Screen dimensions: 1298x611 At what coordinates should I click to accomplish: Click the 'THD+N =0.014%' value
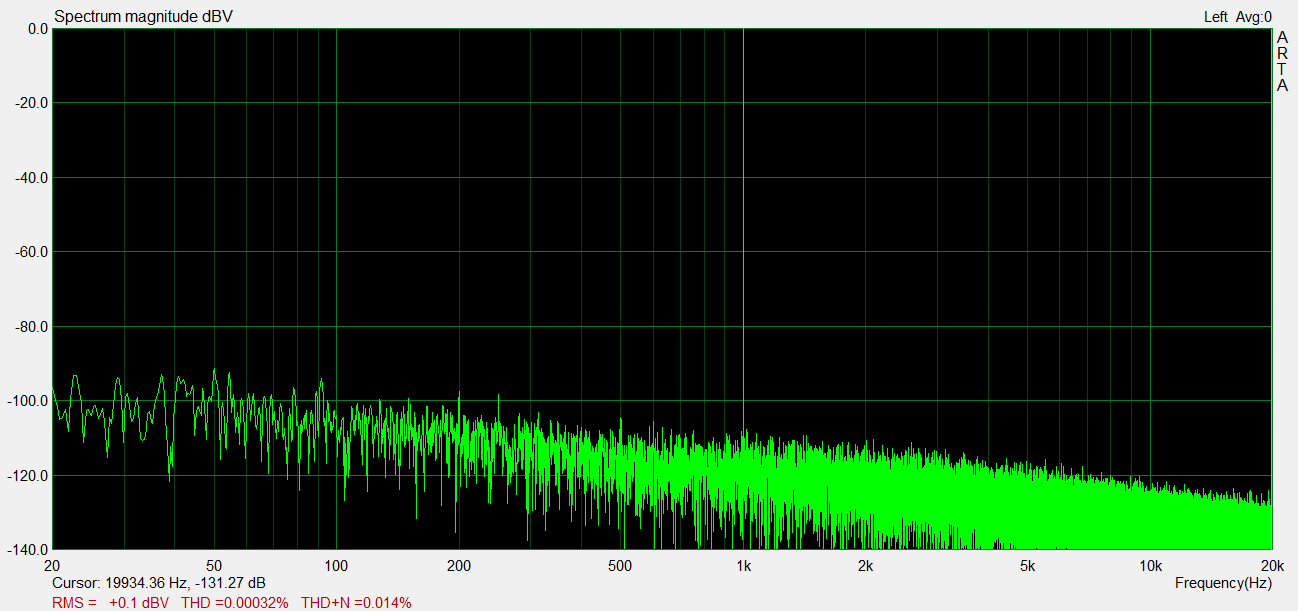click(356, 602)
